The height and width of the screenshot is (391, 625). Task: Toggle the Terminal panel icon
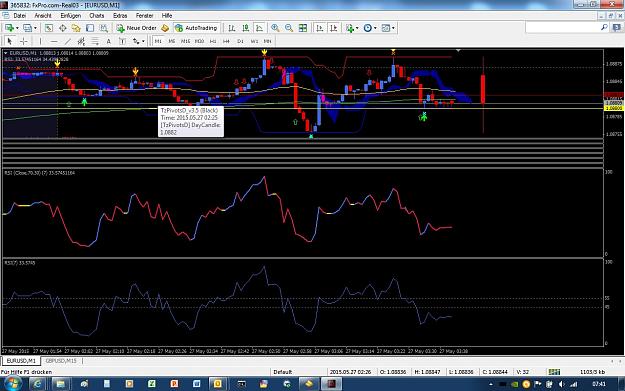click(90, 28)
